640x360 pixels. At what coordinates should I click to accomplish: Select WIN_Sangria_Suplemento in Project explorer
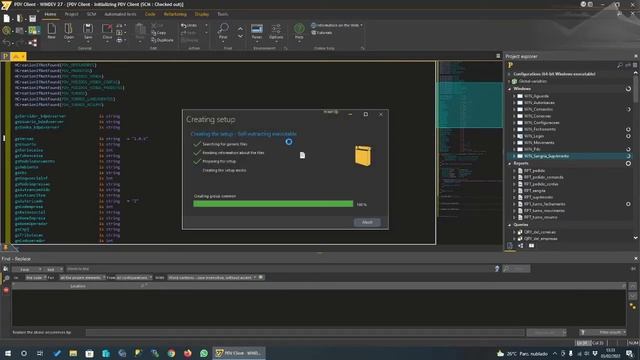(x=546, y=156)
